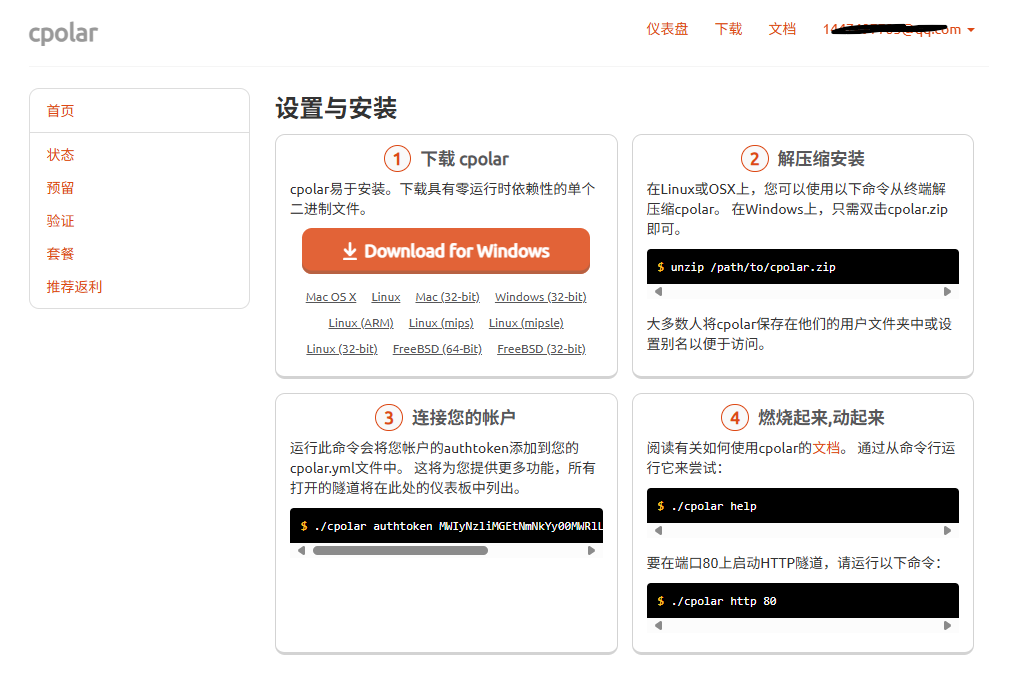Click the cpolar logo
Image resolution: width=1025 pixels, height=680 pixels.
pos(63,33)
